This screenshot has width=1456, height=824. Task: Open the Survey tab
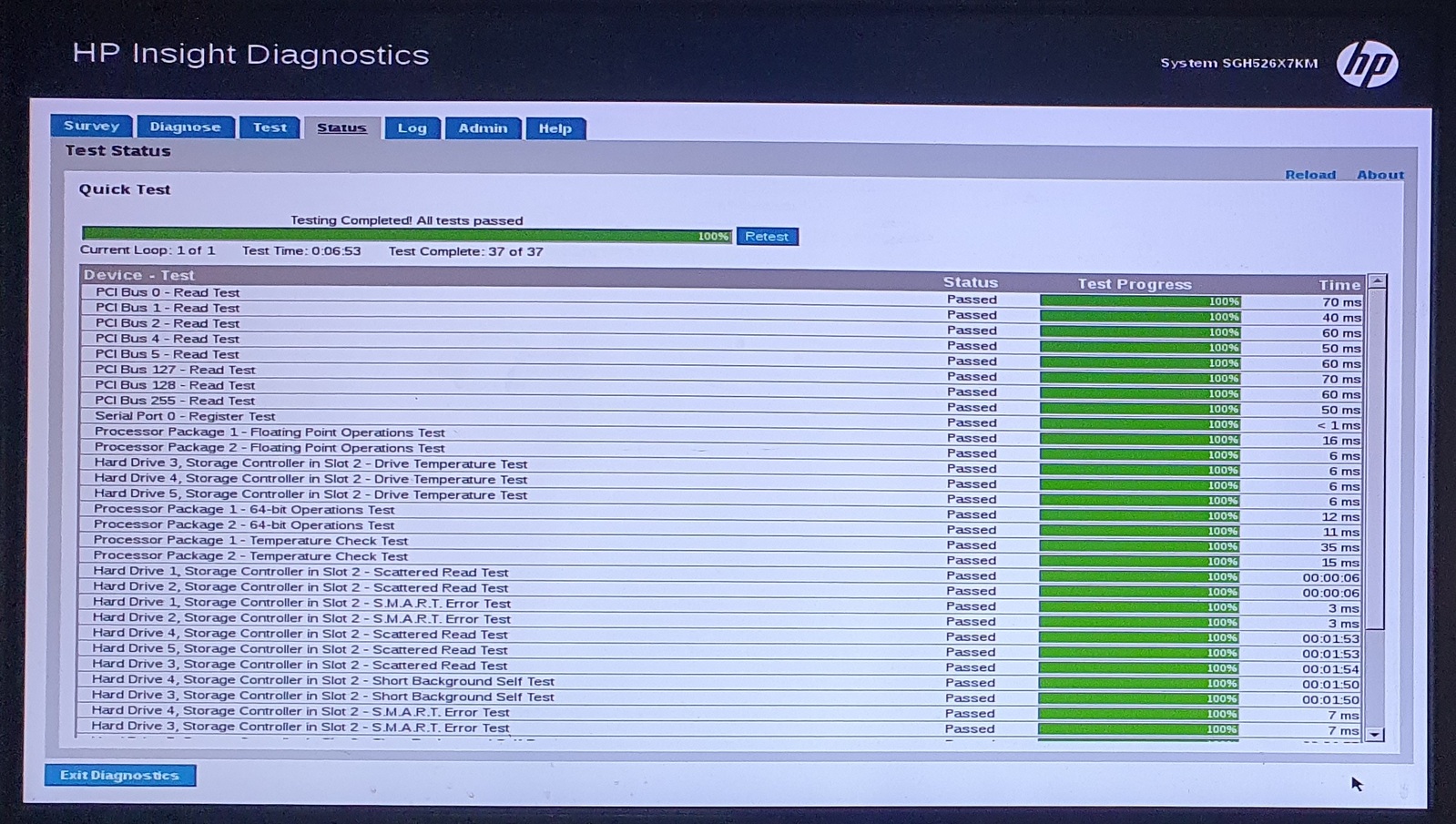click(x=91, y=126)
